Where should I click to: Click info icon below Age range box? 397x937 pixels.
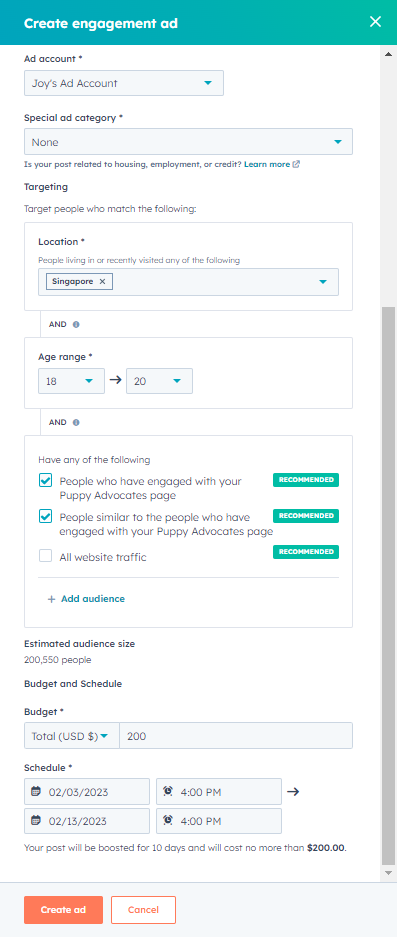point(76,422)
